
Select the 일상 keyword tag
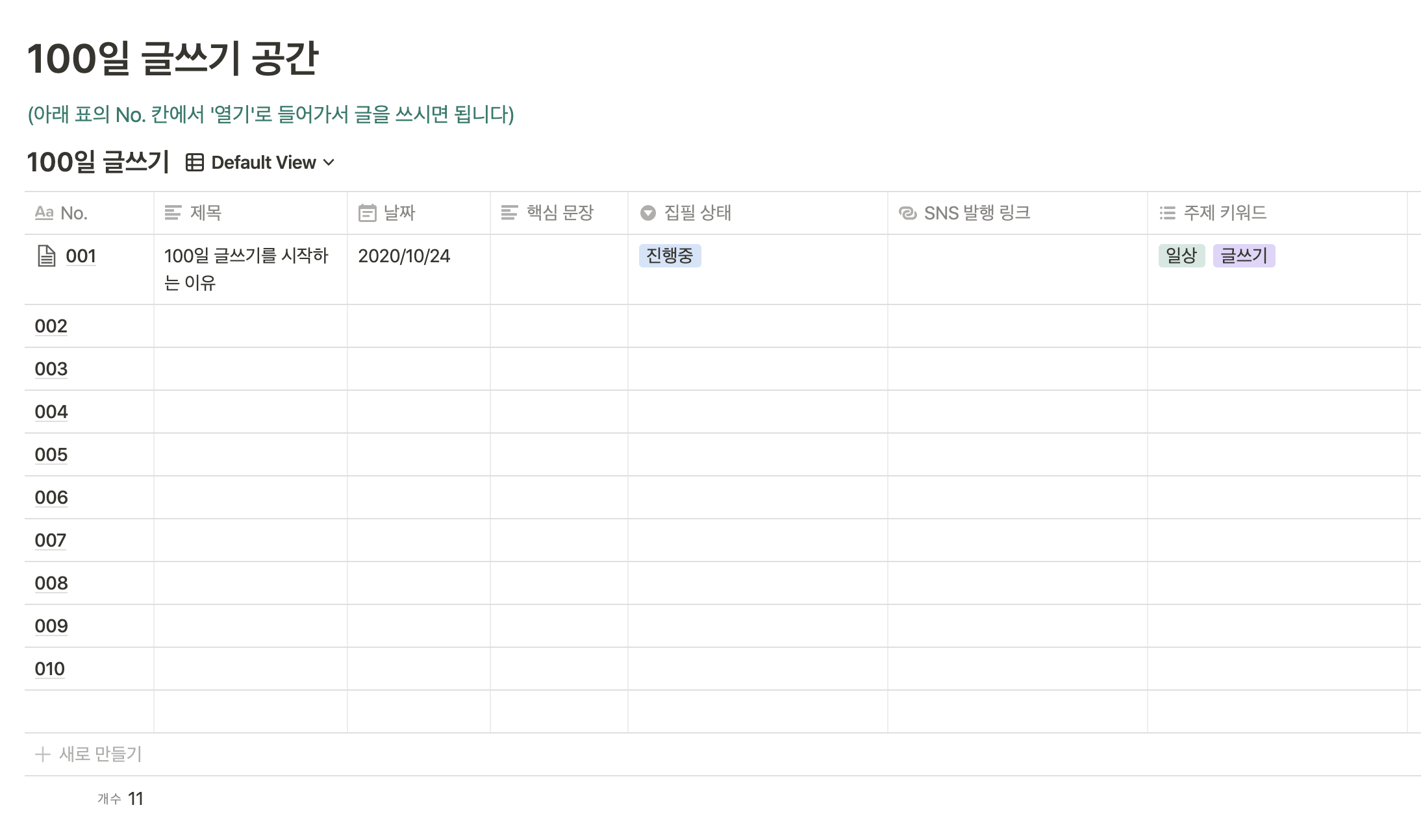(x=1181, y=256)
